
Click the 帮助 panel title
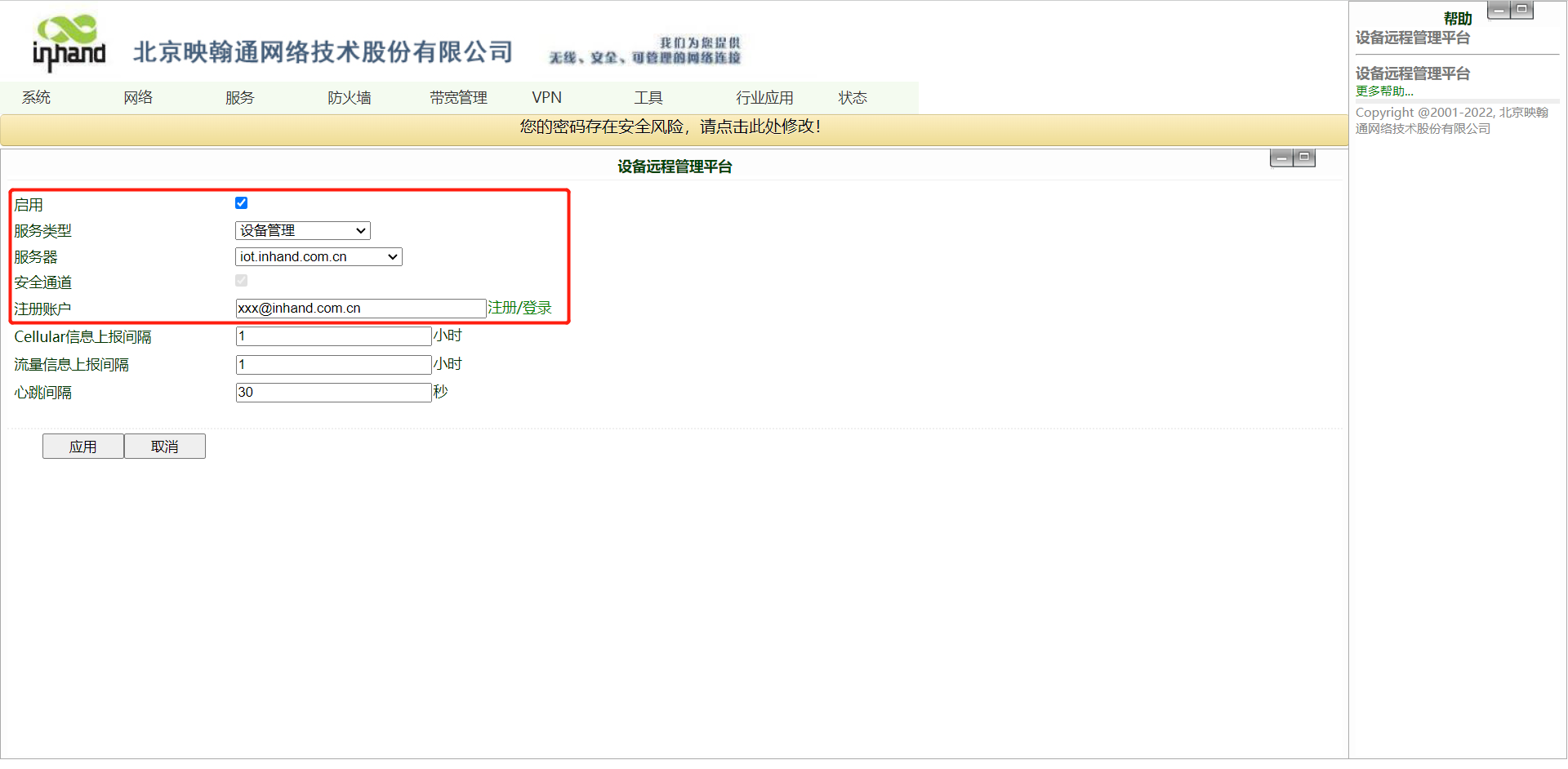[x=1458, y=19]
